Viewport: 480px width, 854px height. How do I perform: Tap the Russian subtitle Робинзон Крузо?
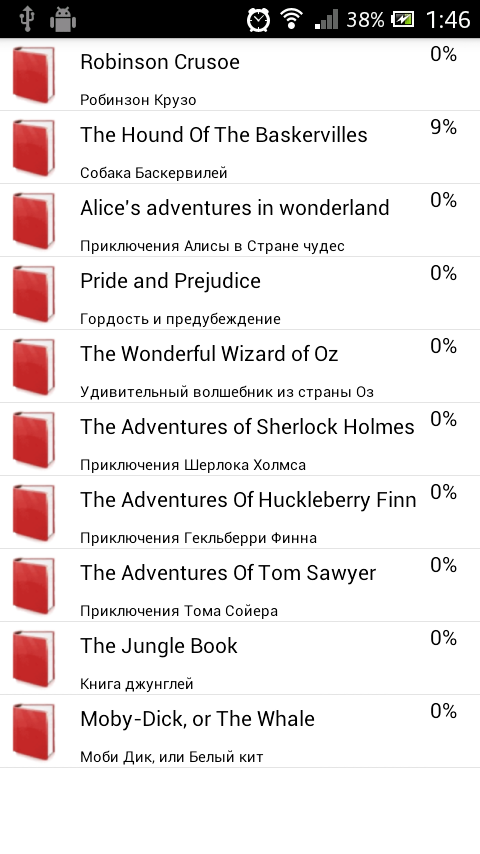(138, 100)
